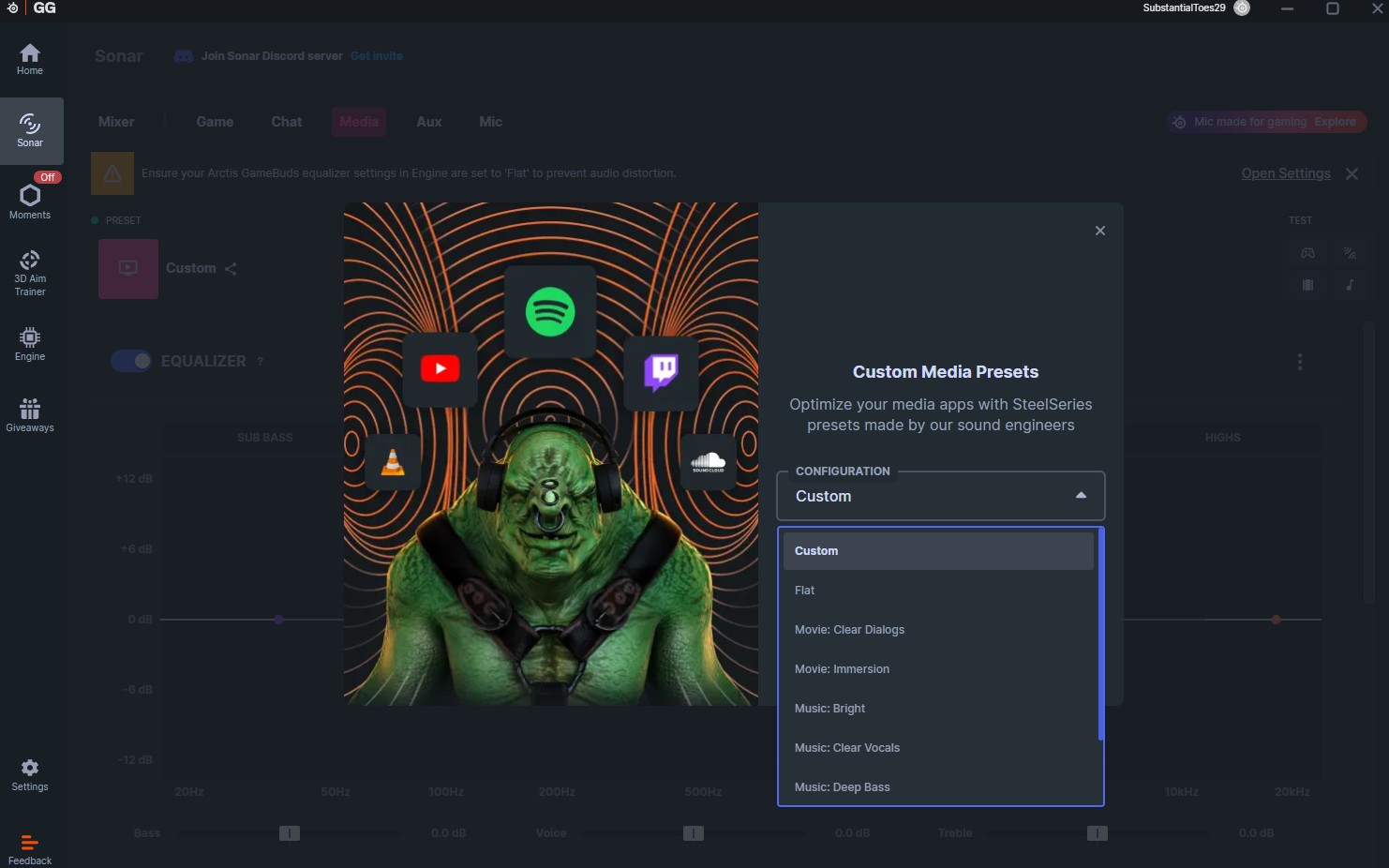Click Open Settings link
Image resolution: width=1389 pixels, height=868 pixels.
pyautogui.click(x=1286, y=173)
